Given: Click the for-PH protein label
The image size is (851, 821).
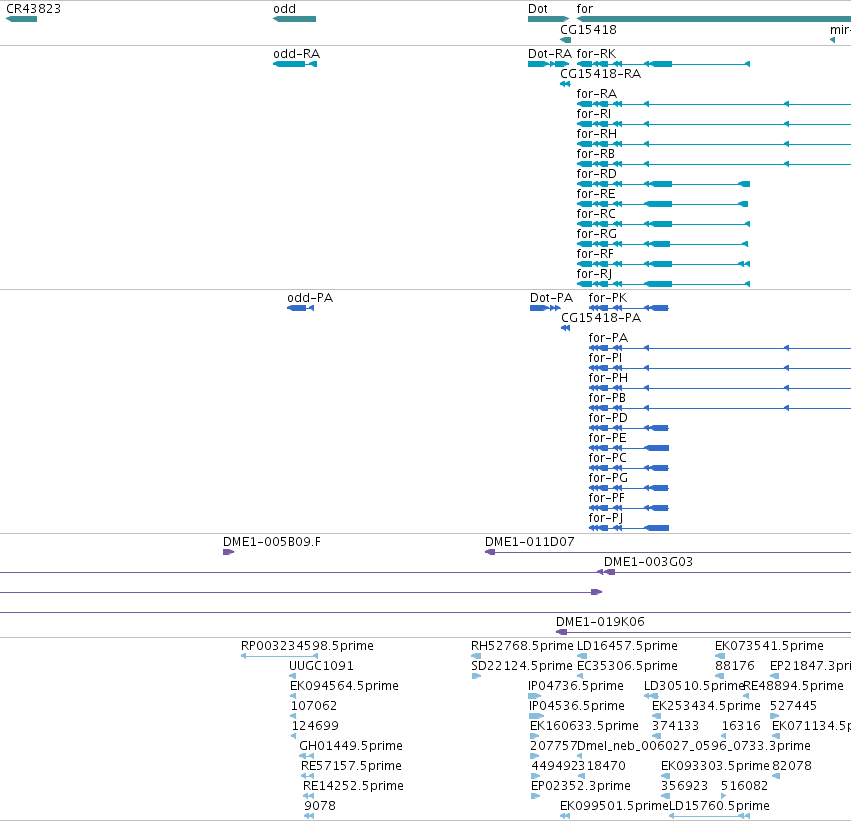Looking at the screenshot, I should point(608,378).
